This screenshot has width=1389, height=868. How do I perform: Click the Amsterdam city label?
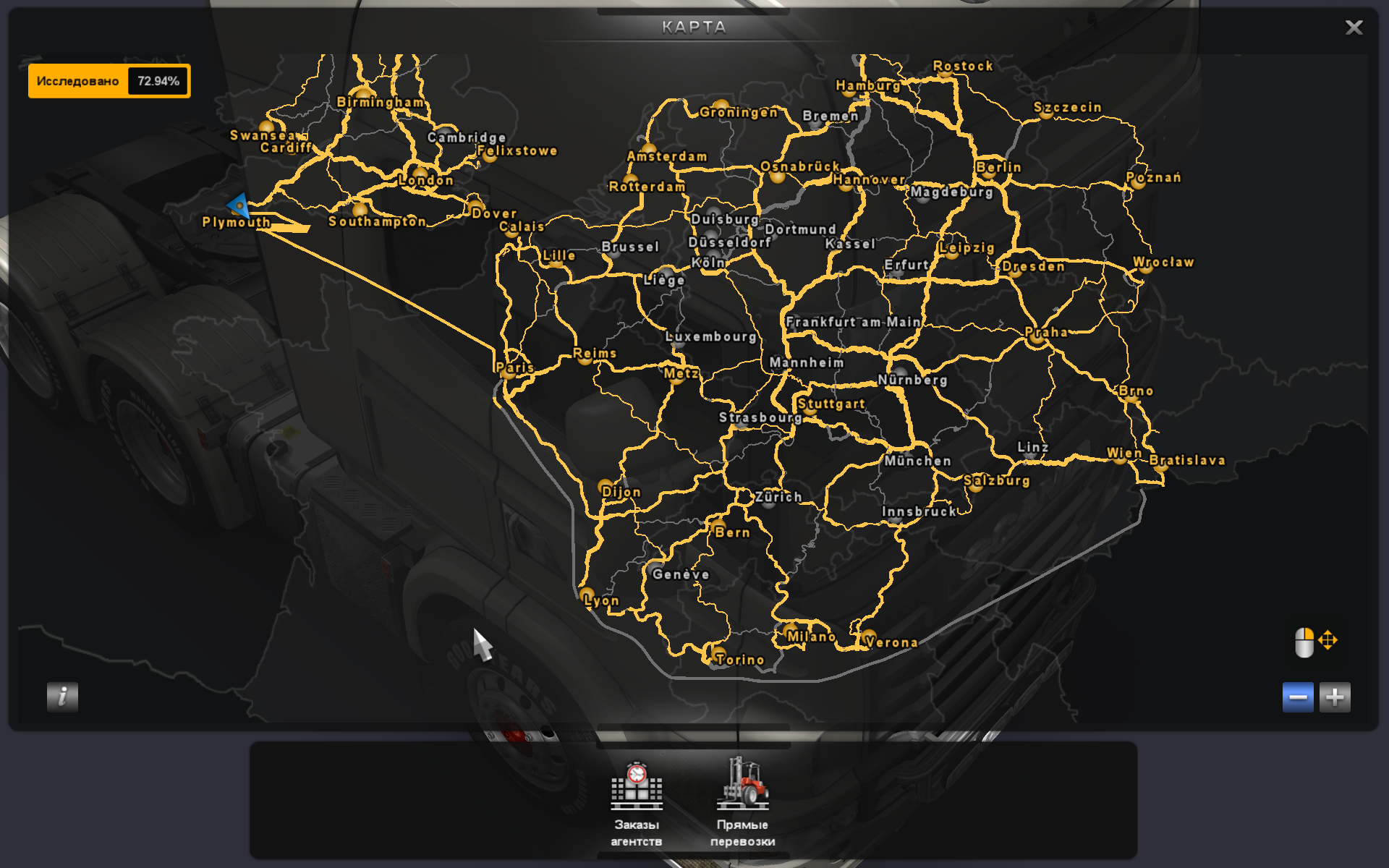click(x=666, y=156)
